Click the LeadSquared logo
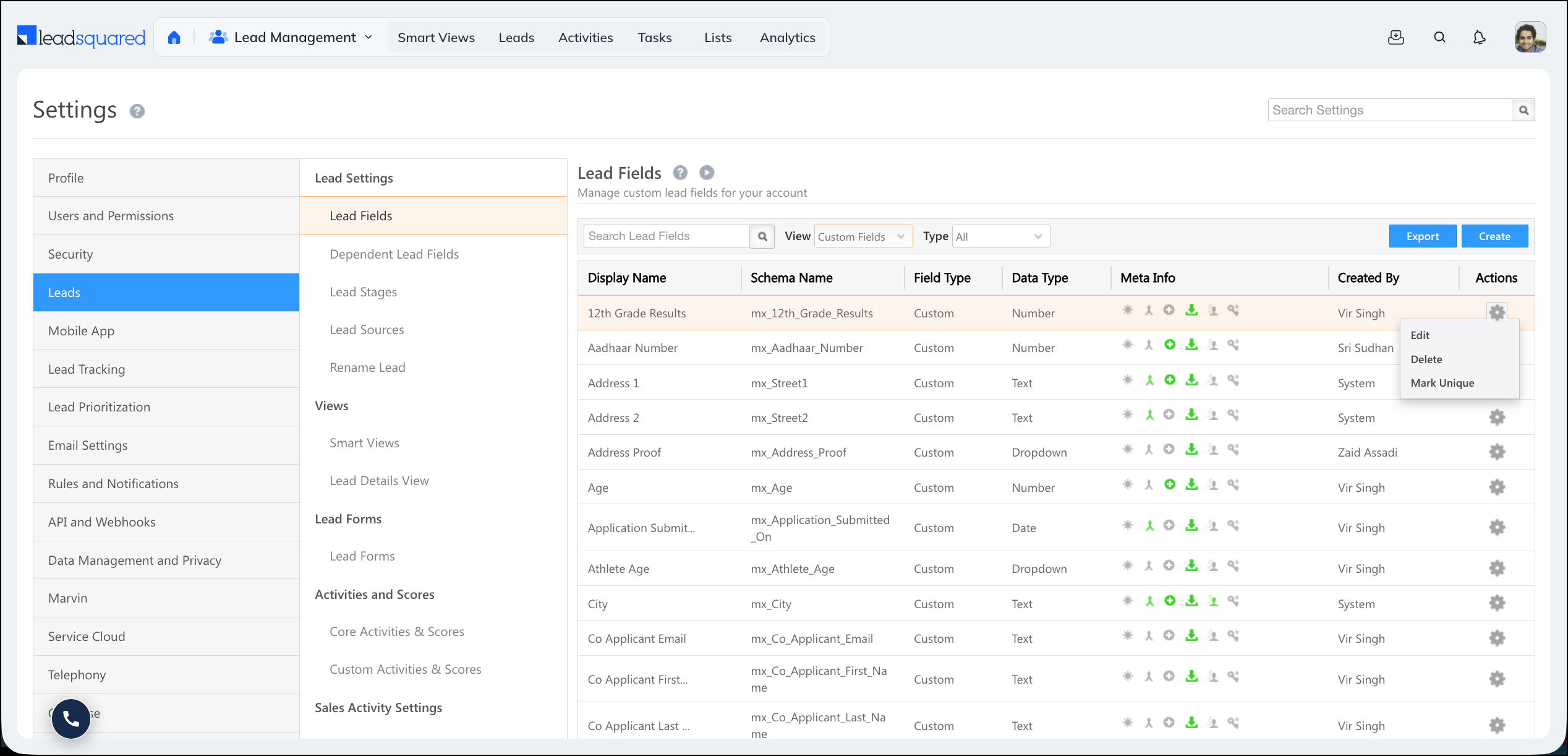Viewport: 1568px width, 756px height. [82, 38]
